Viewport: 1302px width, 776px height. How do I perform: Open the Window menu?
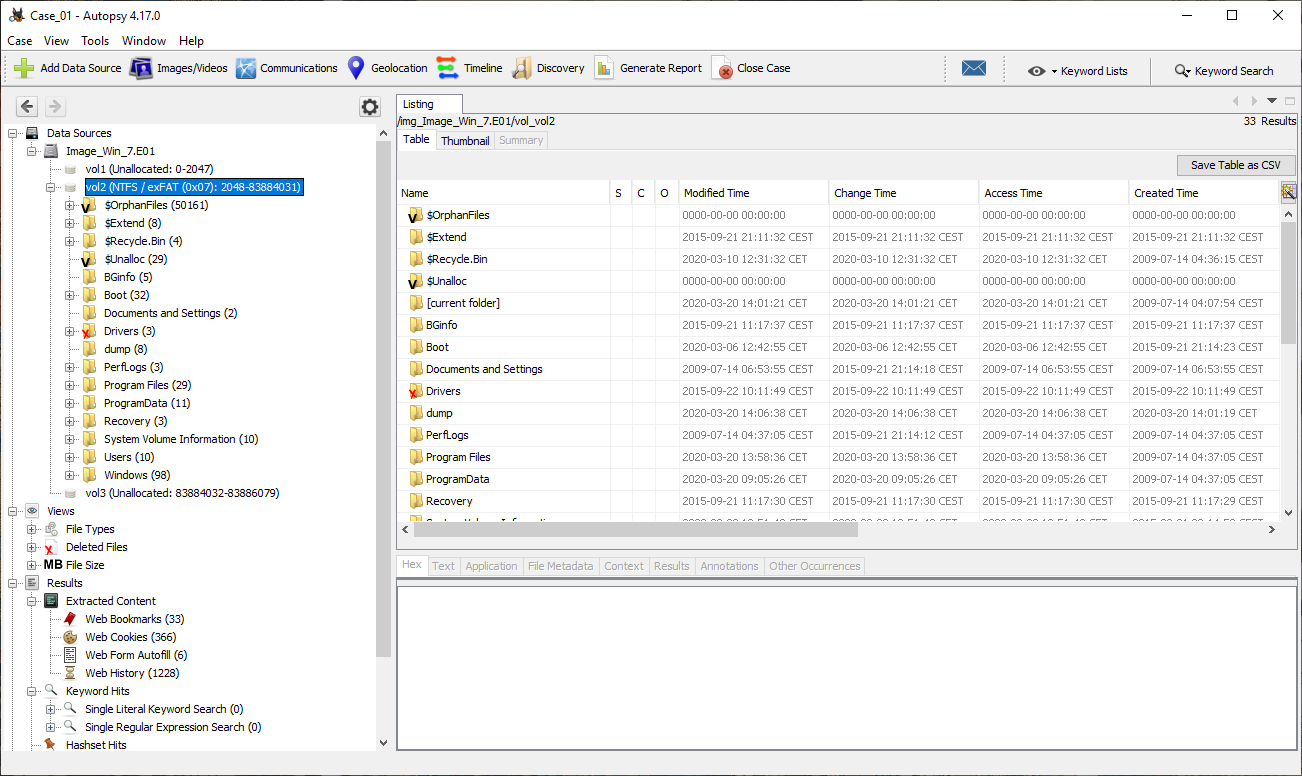click(144, 41)
